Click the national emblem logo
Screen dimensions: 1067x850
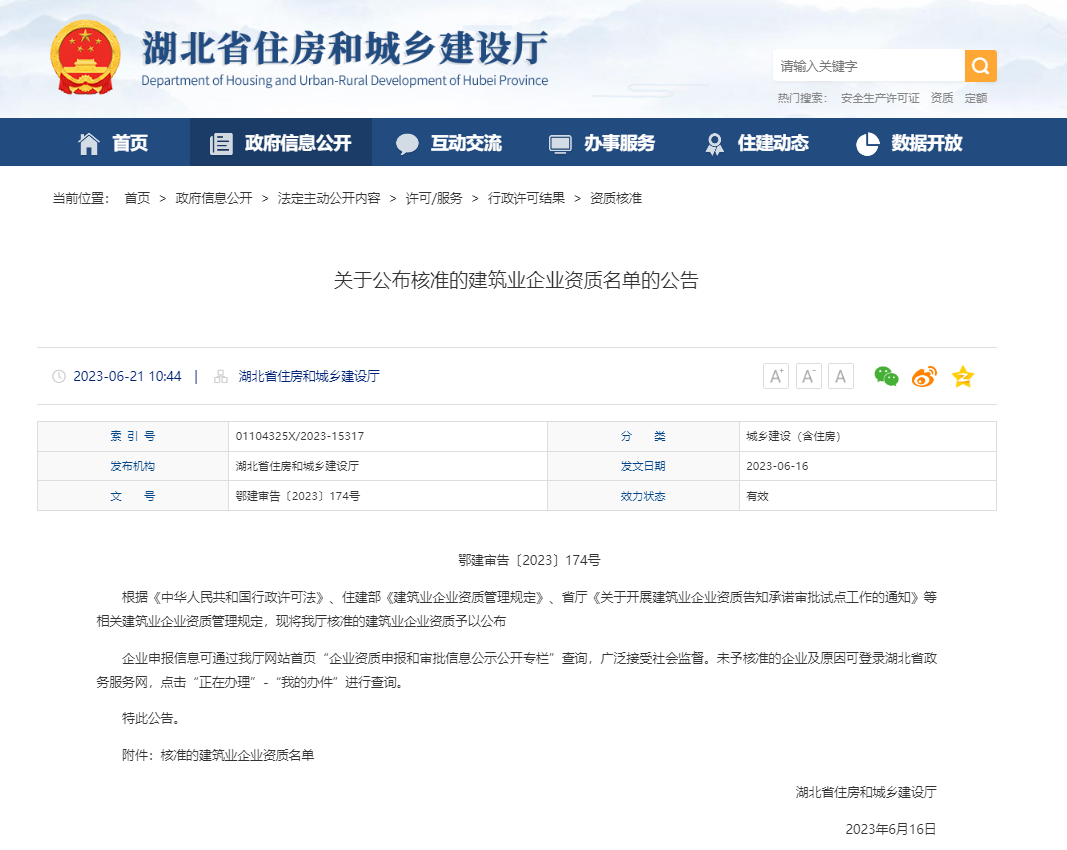tap(86, 57)
